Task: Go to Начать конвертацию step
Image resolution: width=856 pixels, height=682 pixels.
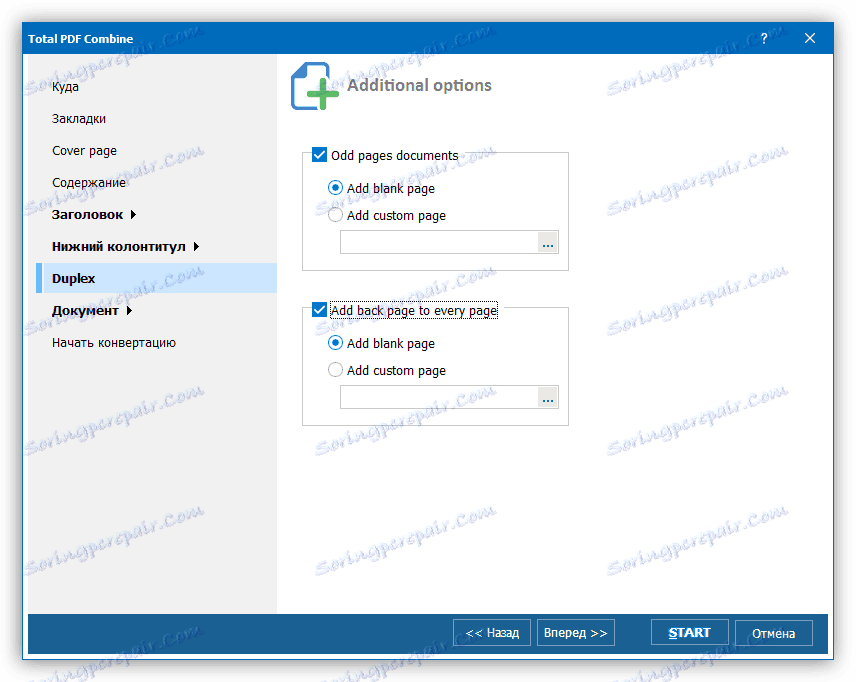Action: [x=114, y=343]
